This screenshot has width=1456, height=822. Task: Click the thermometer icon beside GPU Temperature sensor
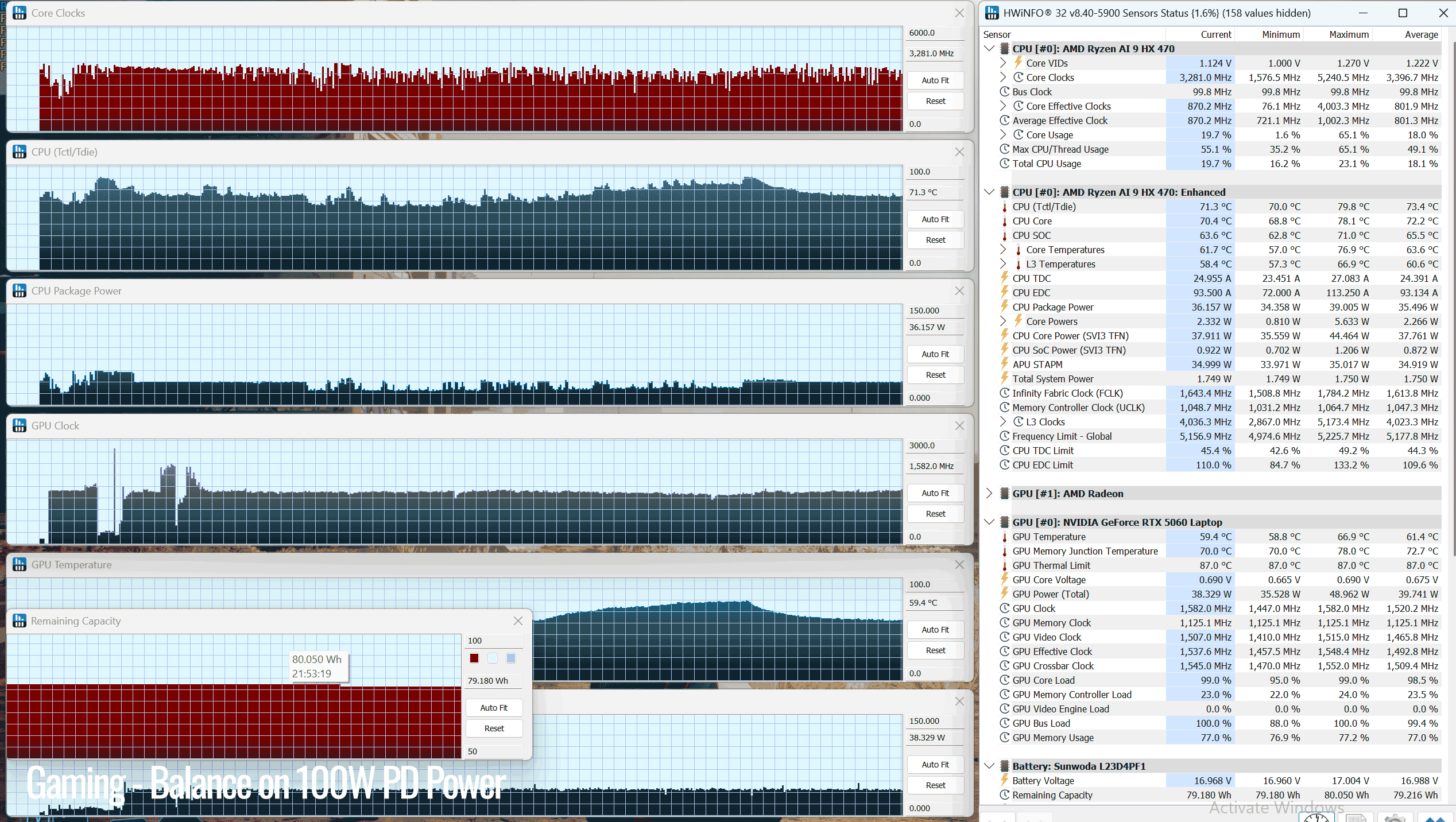(1005, 537)
